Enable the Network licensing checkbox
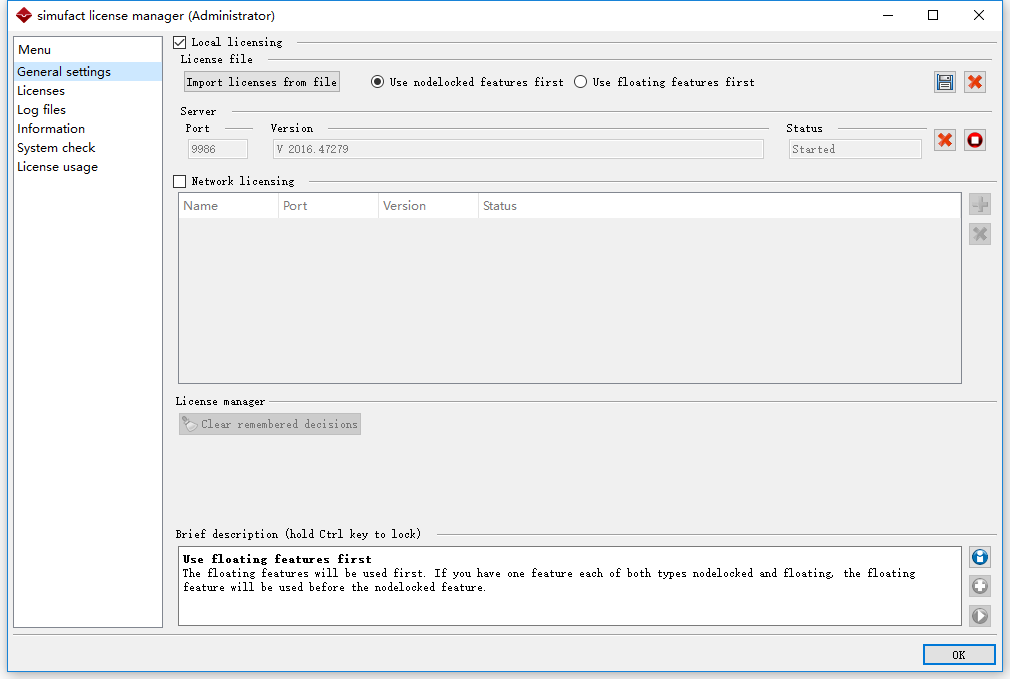 [180, 182]
